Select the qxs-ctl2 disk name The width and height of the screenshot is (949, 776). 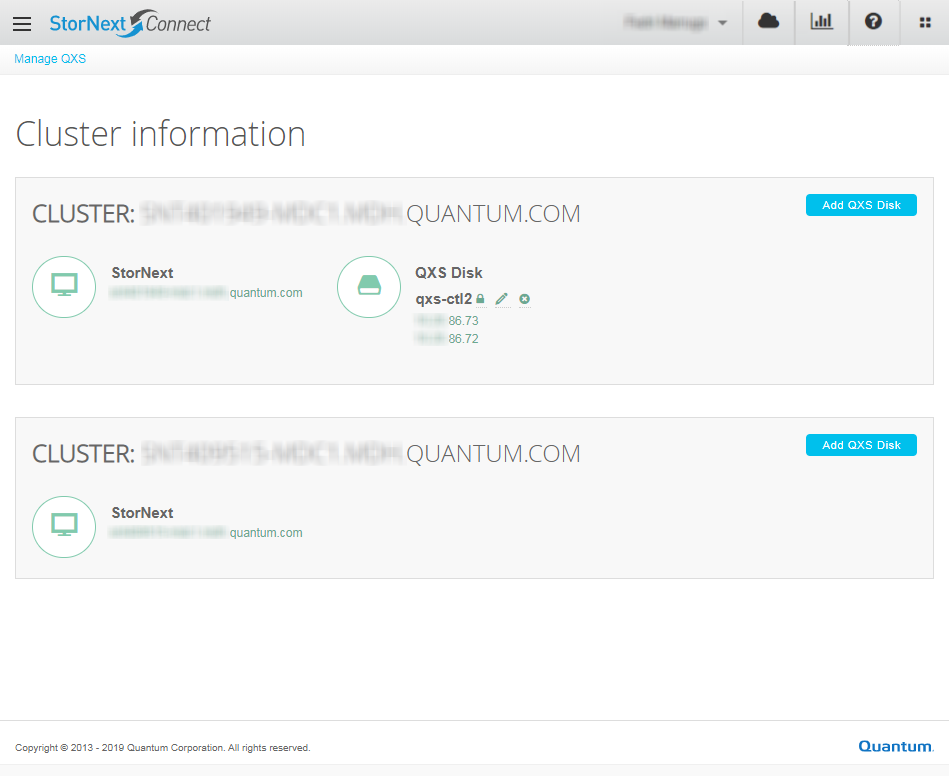pyautogui.click(x=444, y=299)
